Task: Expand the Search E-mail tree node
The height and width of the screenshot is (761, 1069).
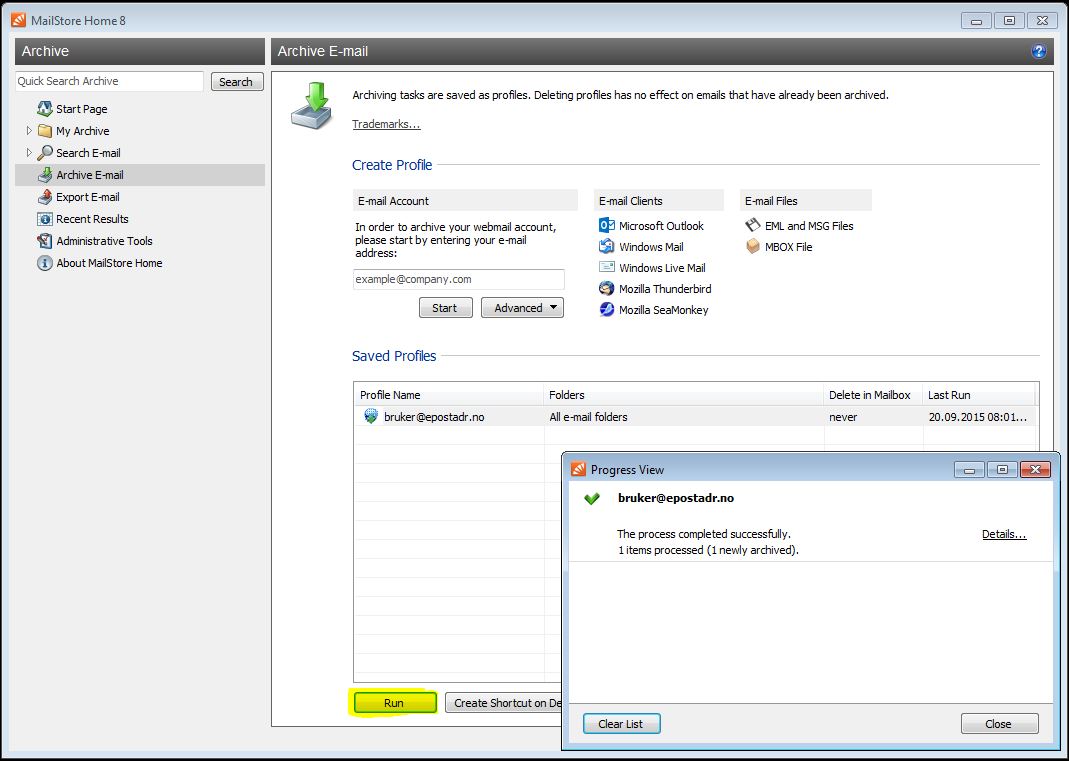Action: 29,152
